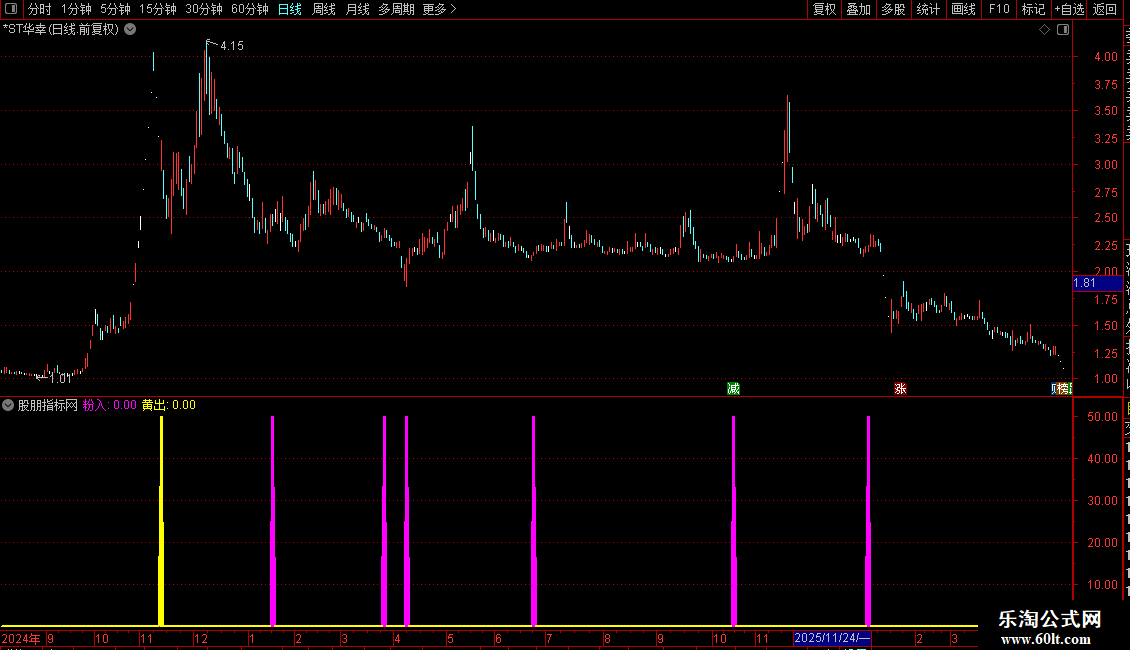Click the 2025/11/24 date label on axis
This screenshot has width=1130, height=650.
click(x=832, y=638)
